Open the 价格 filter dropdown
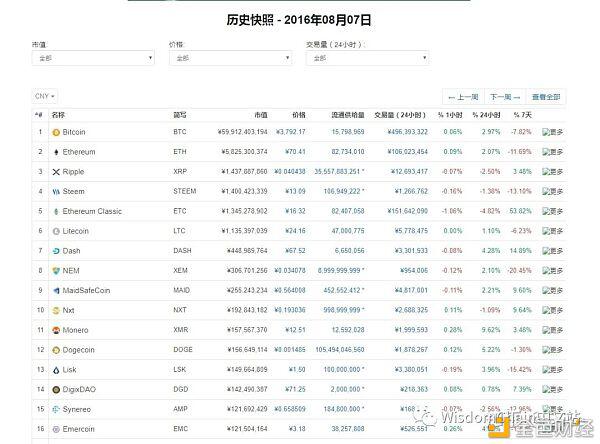The width and height of the screenshot is (600, 444). tap(230, 58)
